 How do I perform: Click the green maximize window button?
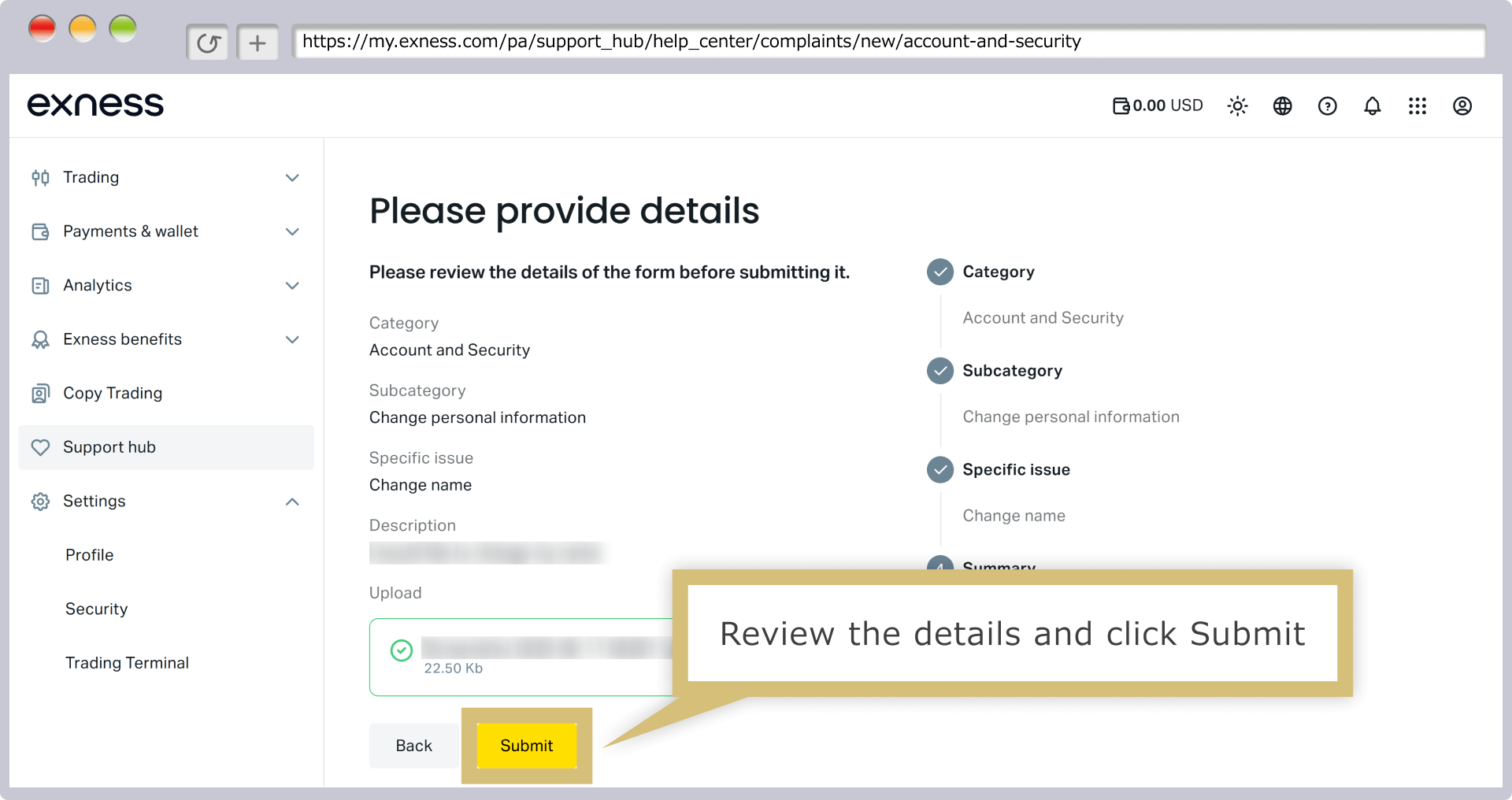[x=123, y=29]
